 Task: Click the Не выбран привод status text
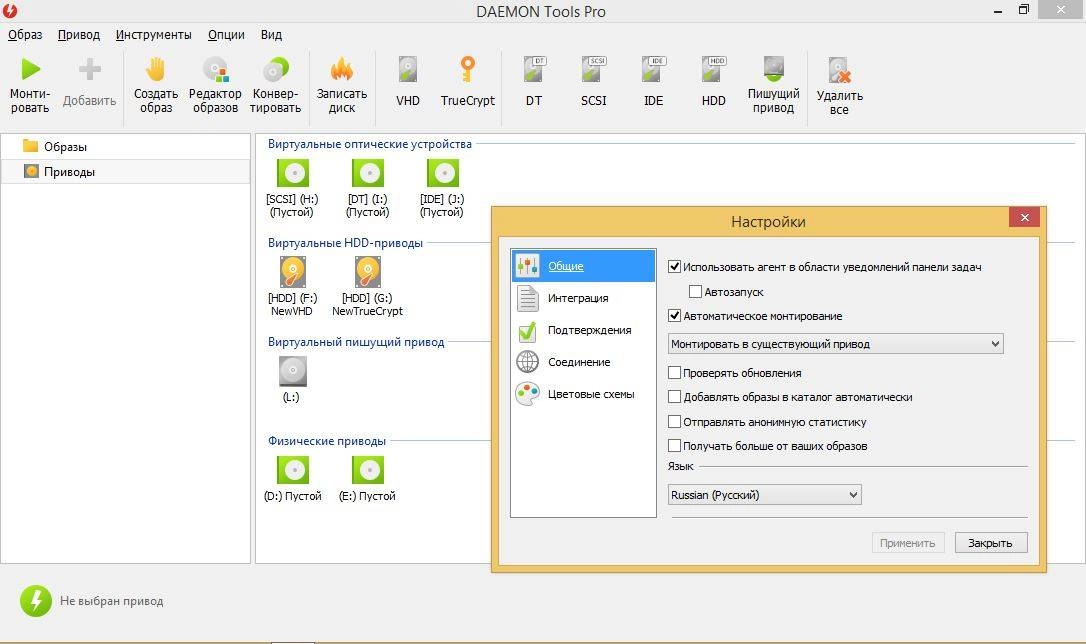click(112, 601)
